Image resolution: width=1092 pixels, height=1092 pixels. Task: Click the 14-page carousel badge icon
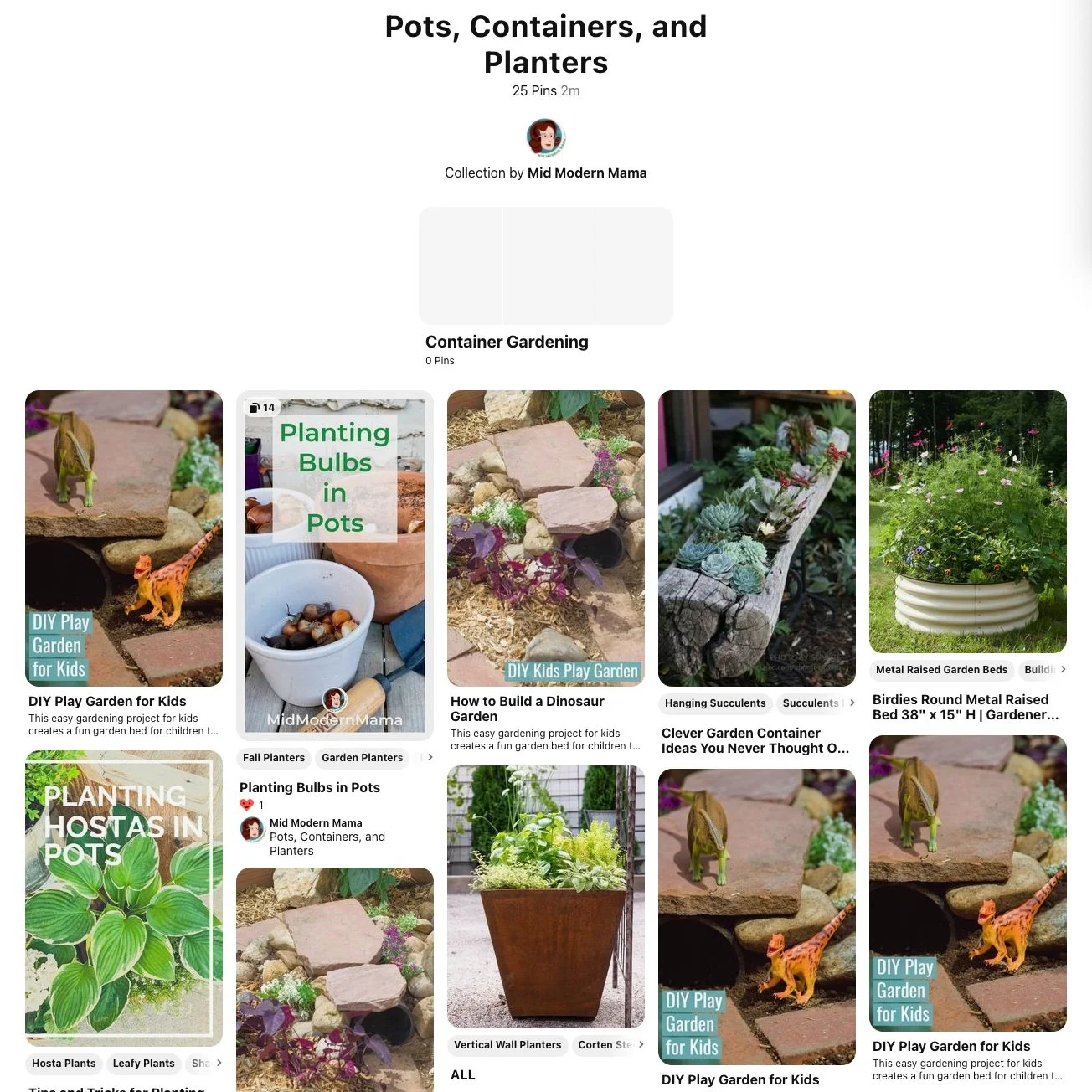point(255,408)
